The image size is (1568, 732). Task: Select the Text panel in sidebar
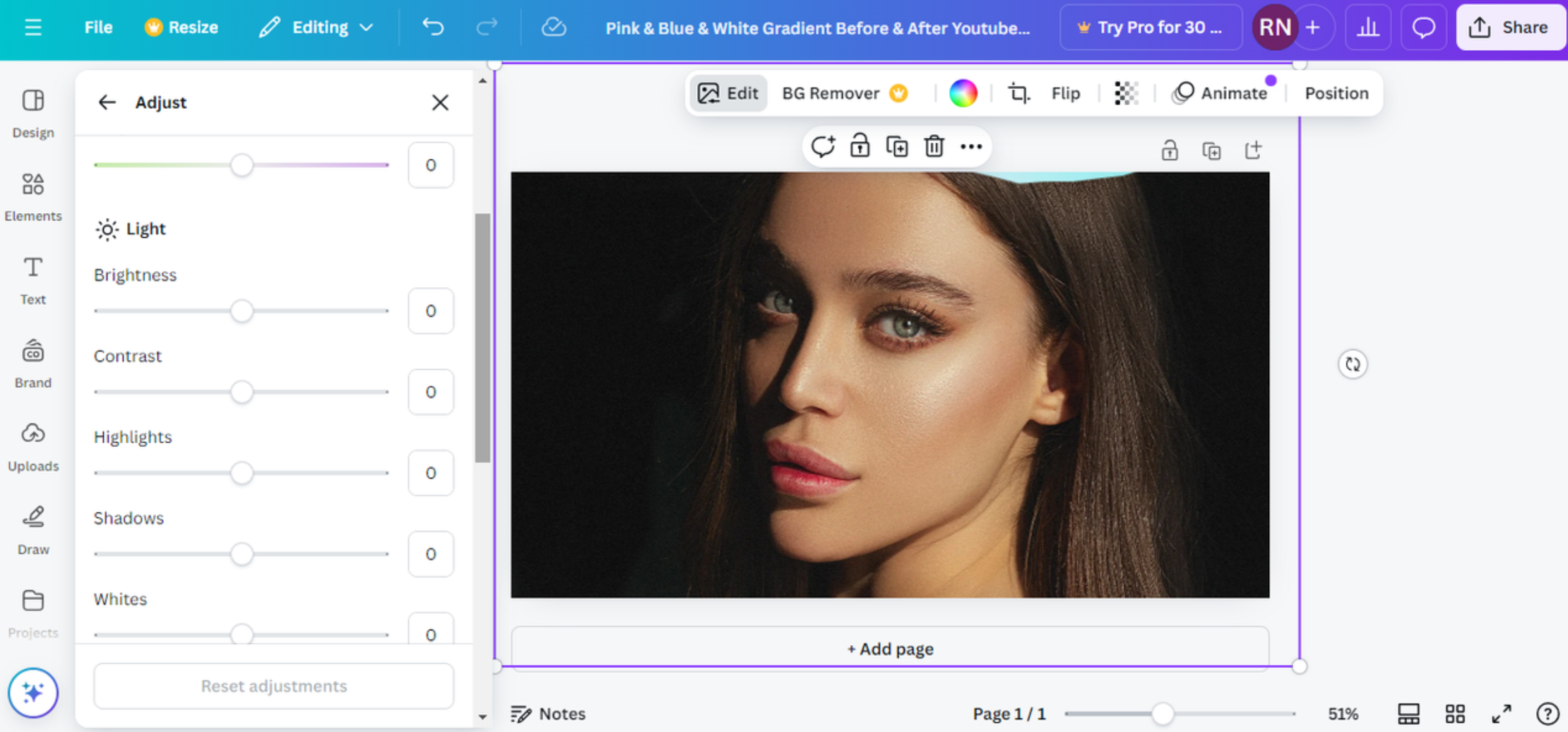(x=32, y=279)
